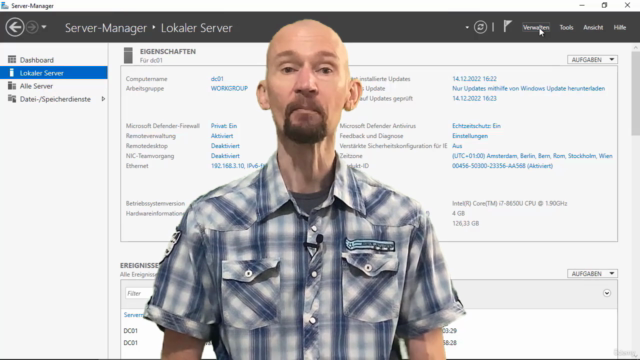Open the Hilfe menu

tap(620, 27)
